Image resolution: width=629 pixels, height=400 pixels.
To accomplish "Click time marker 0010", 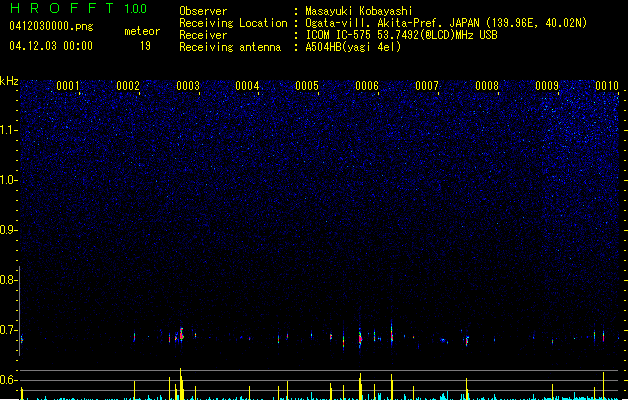I will (x=607, y=86).
